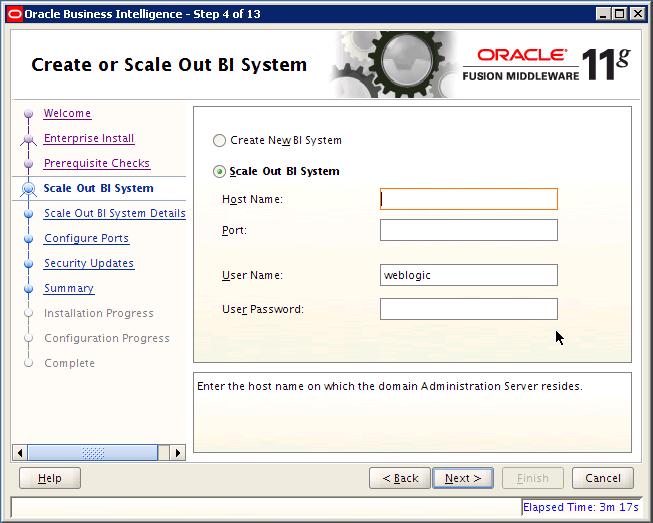653x523 pixels.
Task: Click right arrow of navigation scrollbar
Action: point(178,453)
